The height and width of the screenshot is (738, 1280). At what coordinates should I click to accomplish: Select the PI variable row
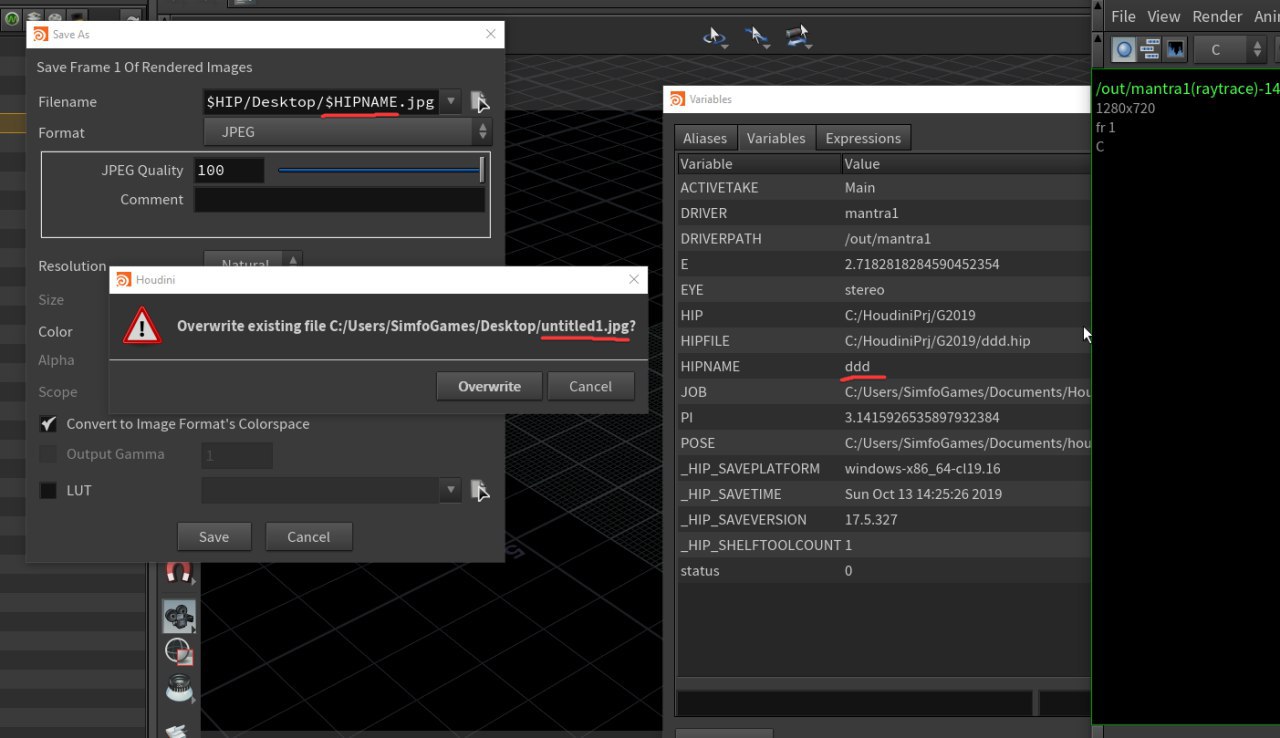(x=883, y=417)
